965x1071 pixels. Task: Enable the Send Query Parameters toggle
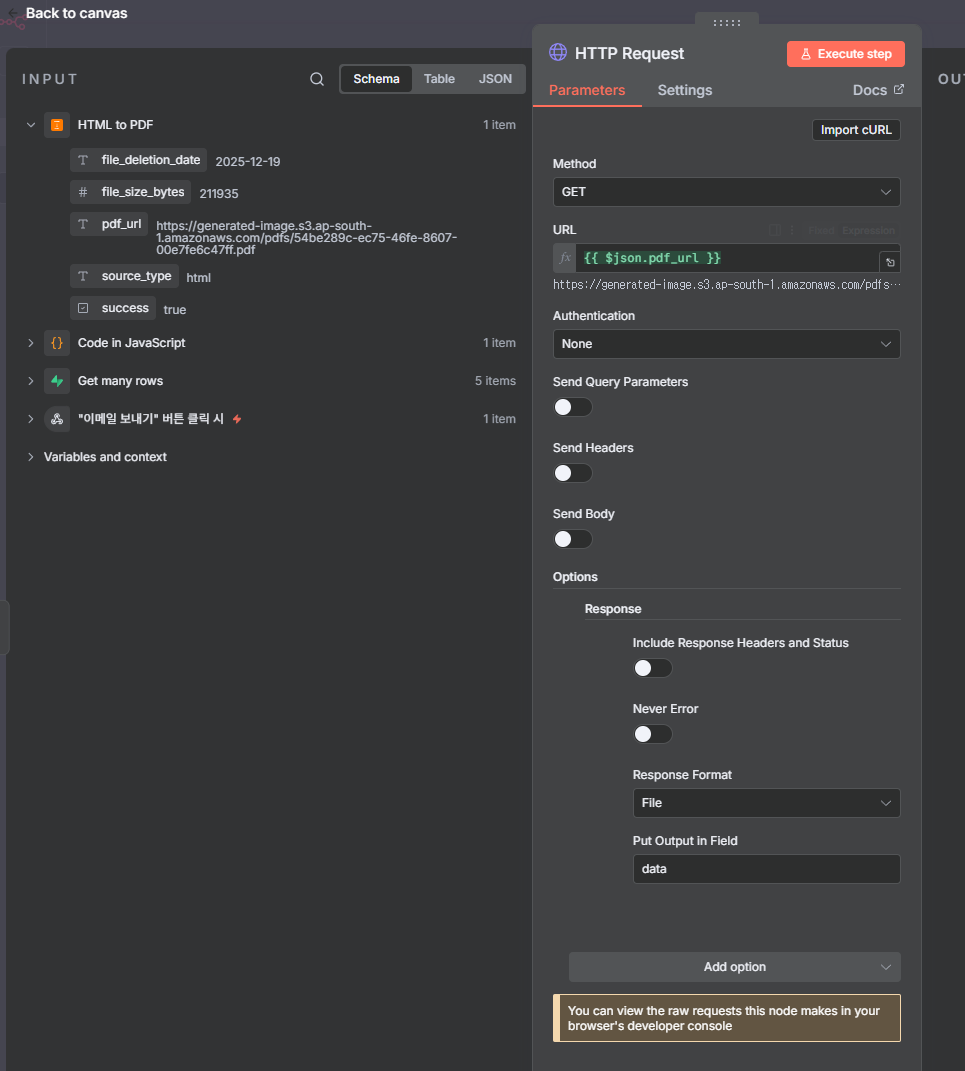(x=572, y=407)
